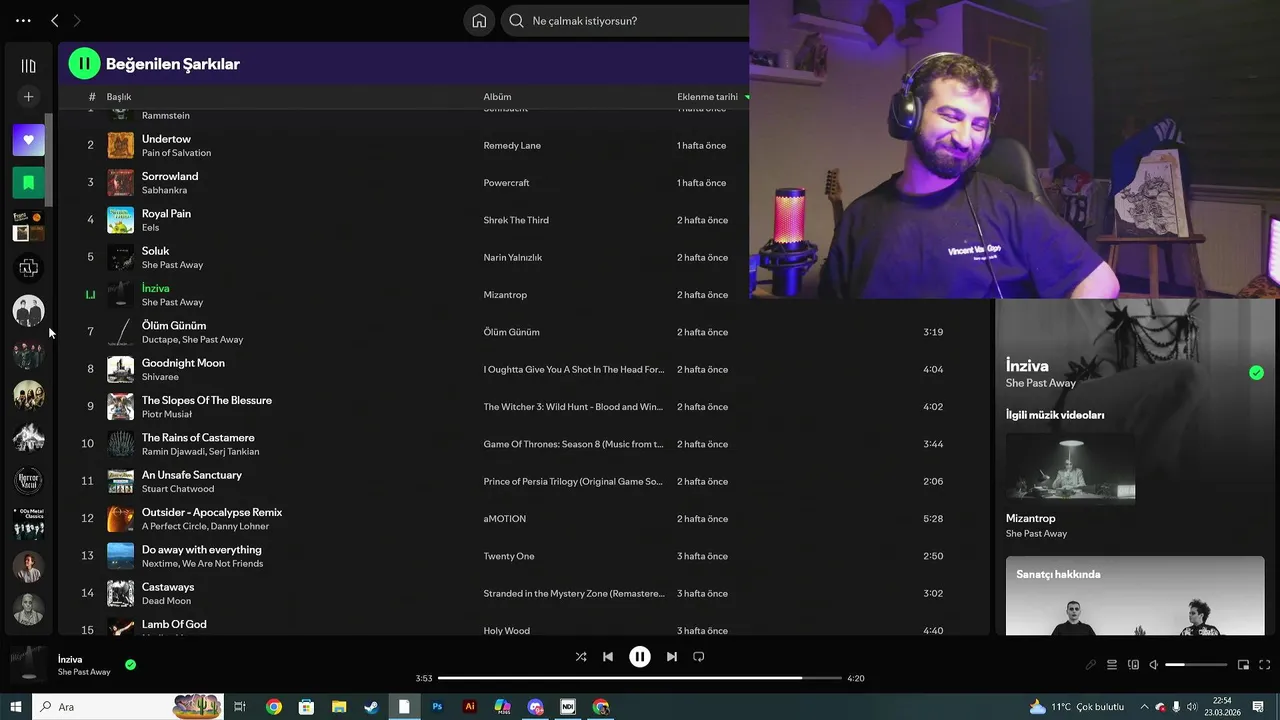Open the 00s Metal Classics playlist in the sidebar

(28, 524)
